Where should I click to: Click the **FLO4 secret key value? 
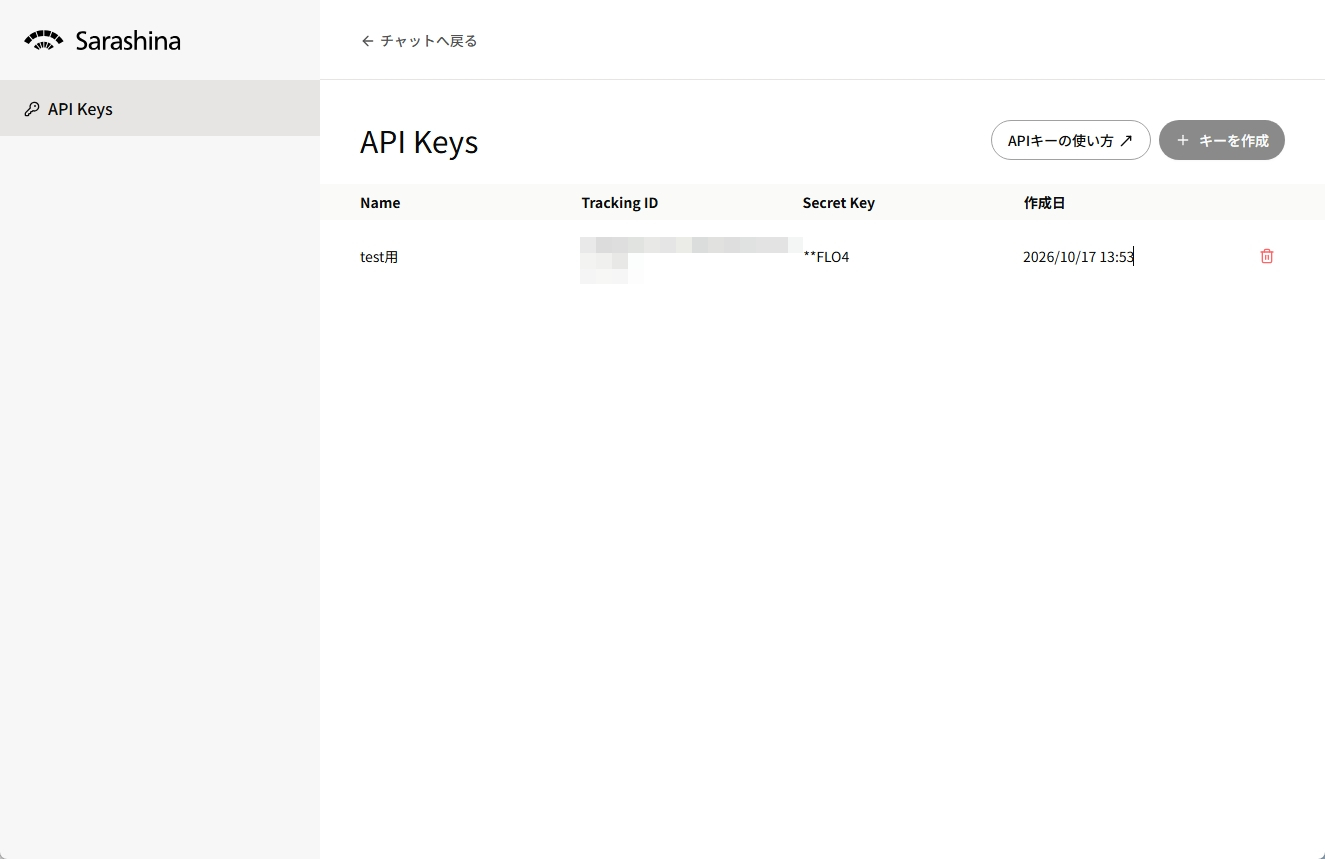[826, 257]
